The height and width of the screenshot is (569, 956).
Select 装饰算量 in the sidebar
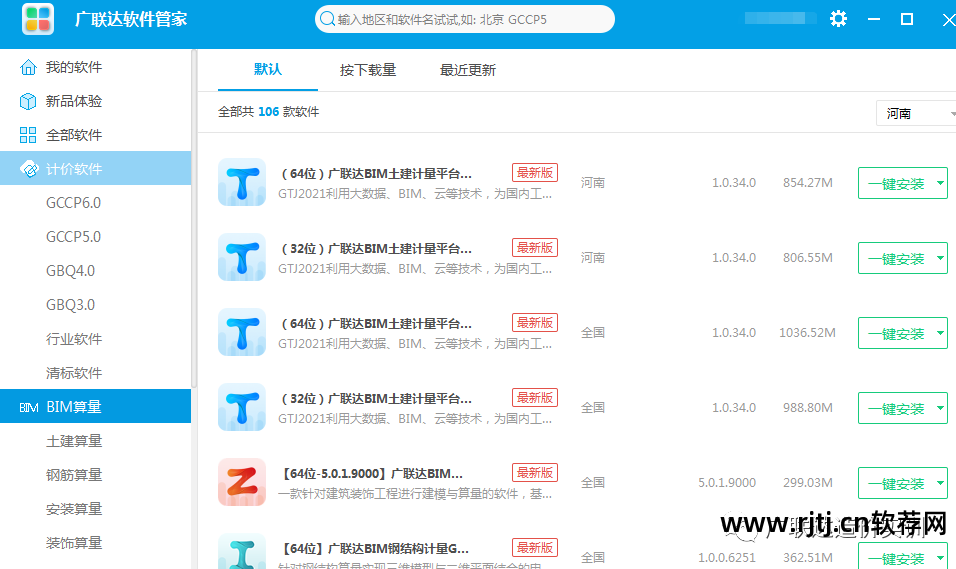(74, 543)
